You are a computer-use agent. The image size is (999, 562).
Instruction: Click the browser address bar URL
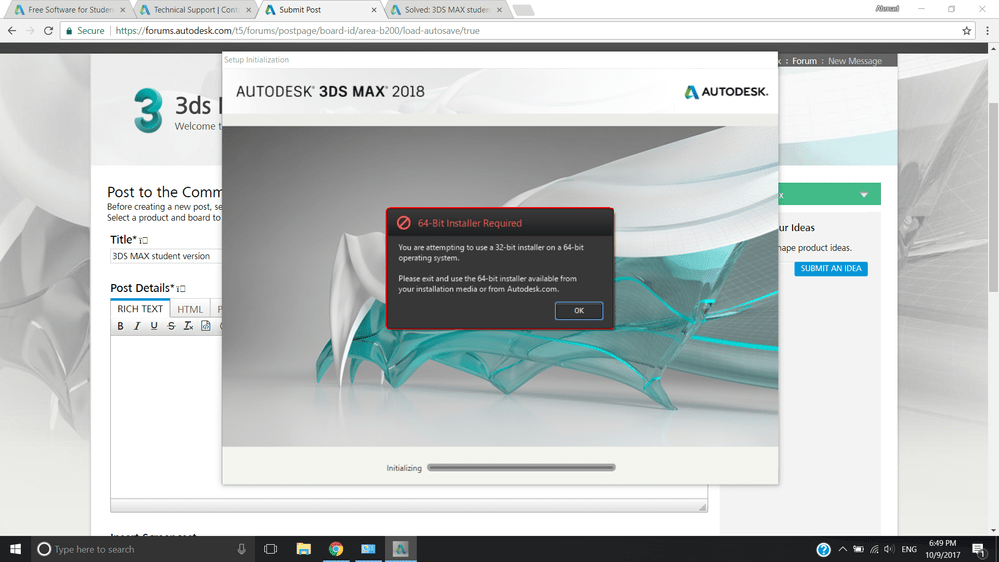297,31
